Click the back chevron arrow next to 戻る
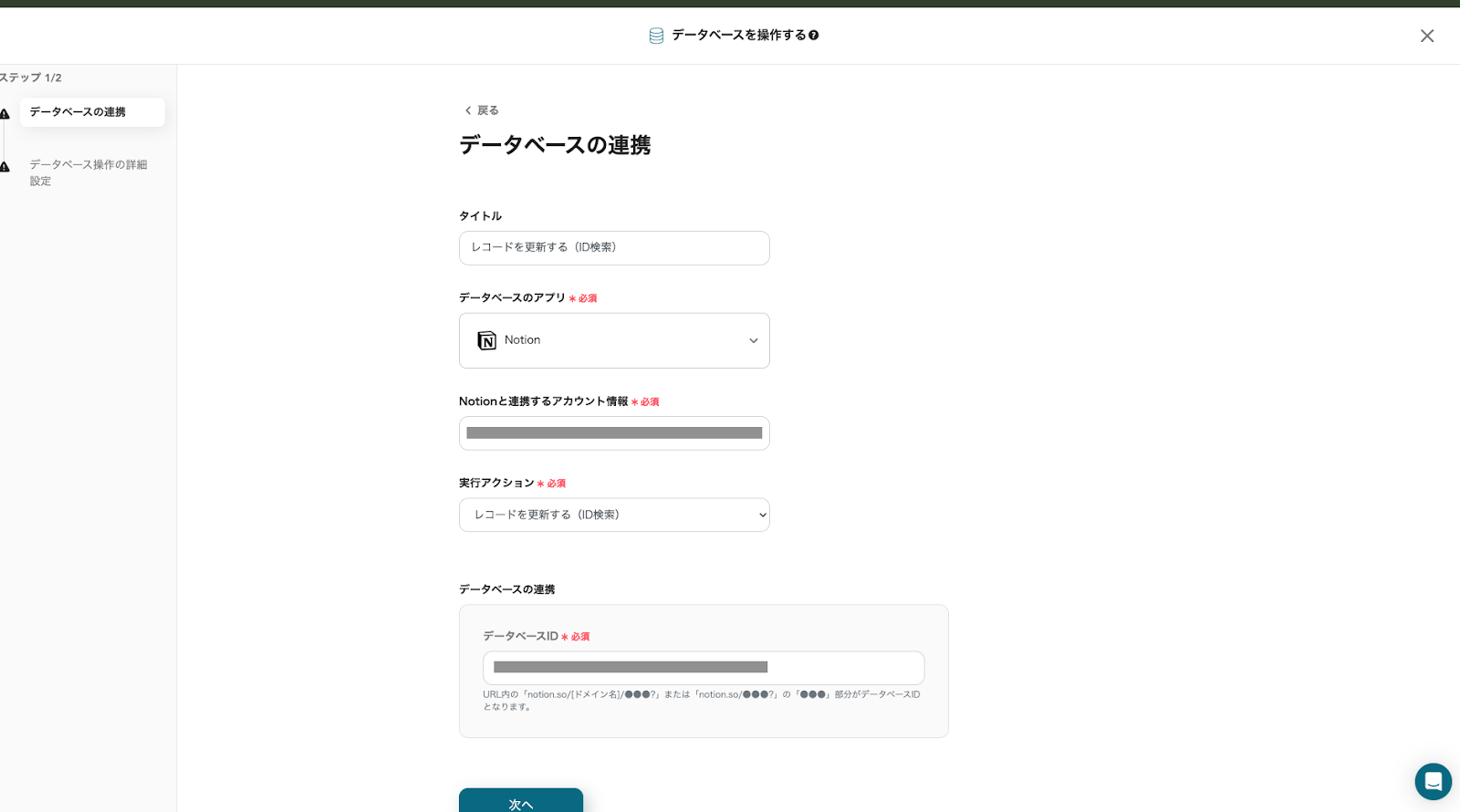This screenshot has height=812, width=1460. (x=468, y=110)
